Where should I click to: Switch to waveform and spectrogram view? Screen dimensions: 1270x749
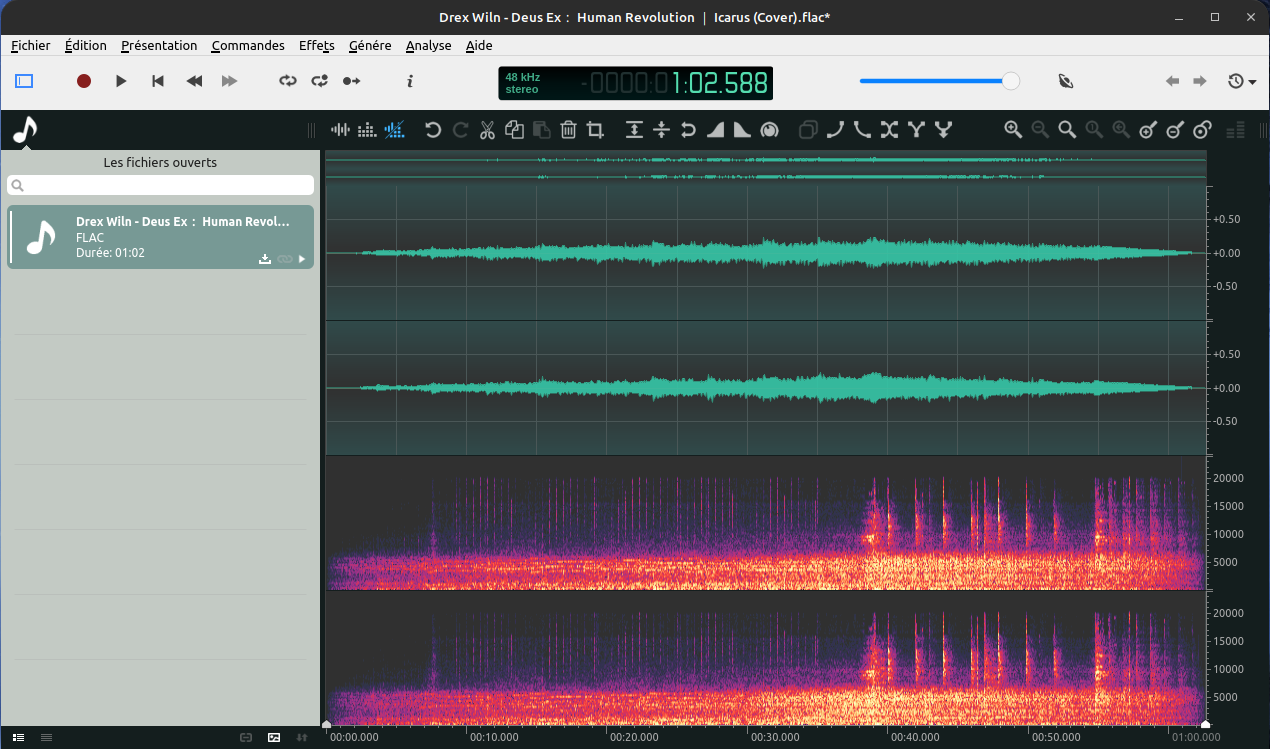(395, 129)
